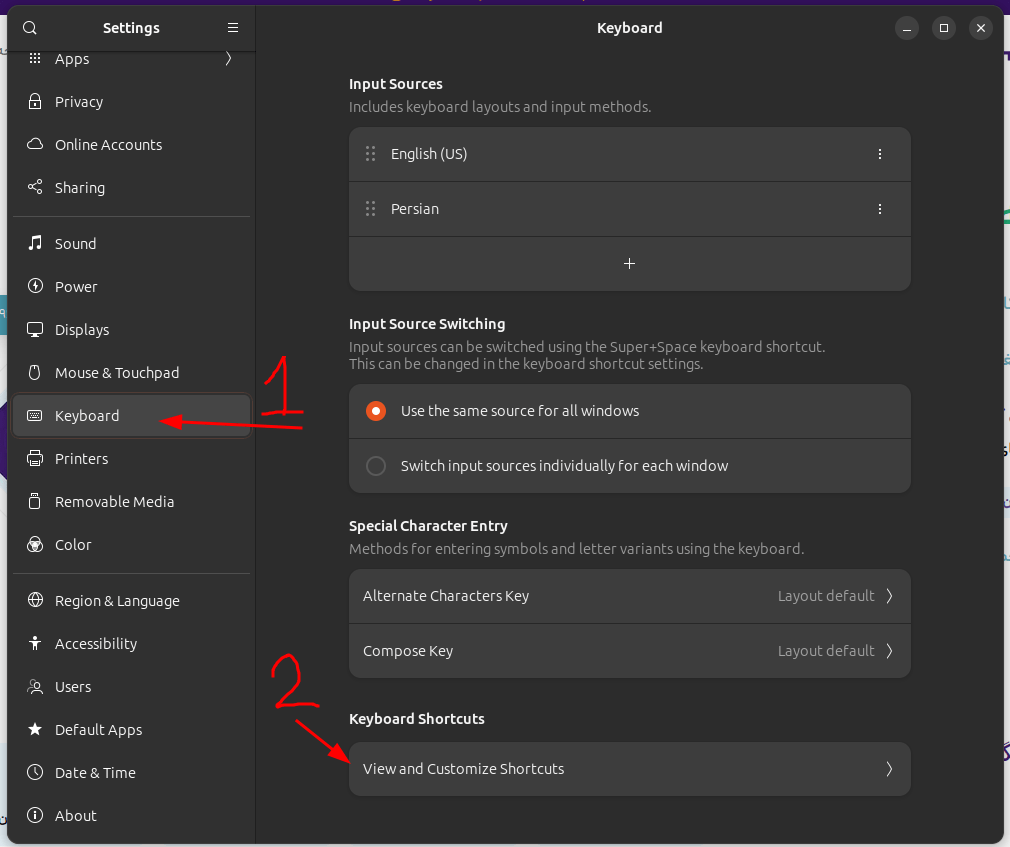
Task: Open the Power settings via its icon
Action: coord(32,286)
